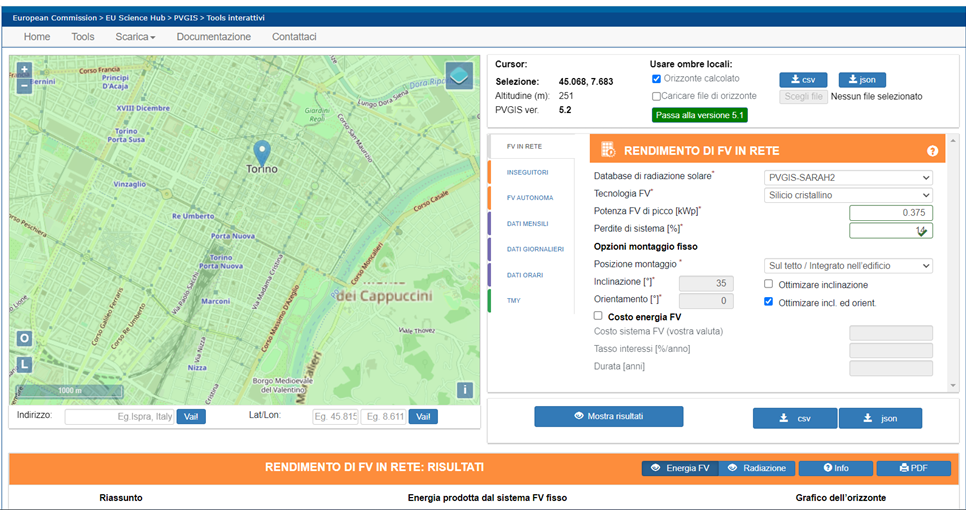This screenshot has height=510, width=966.
Task: Click the Inclinazione value field
Action: click(x=706, y=283)
